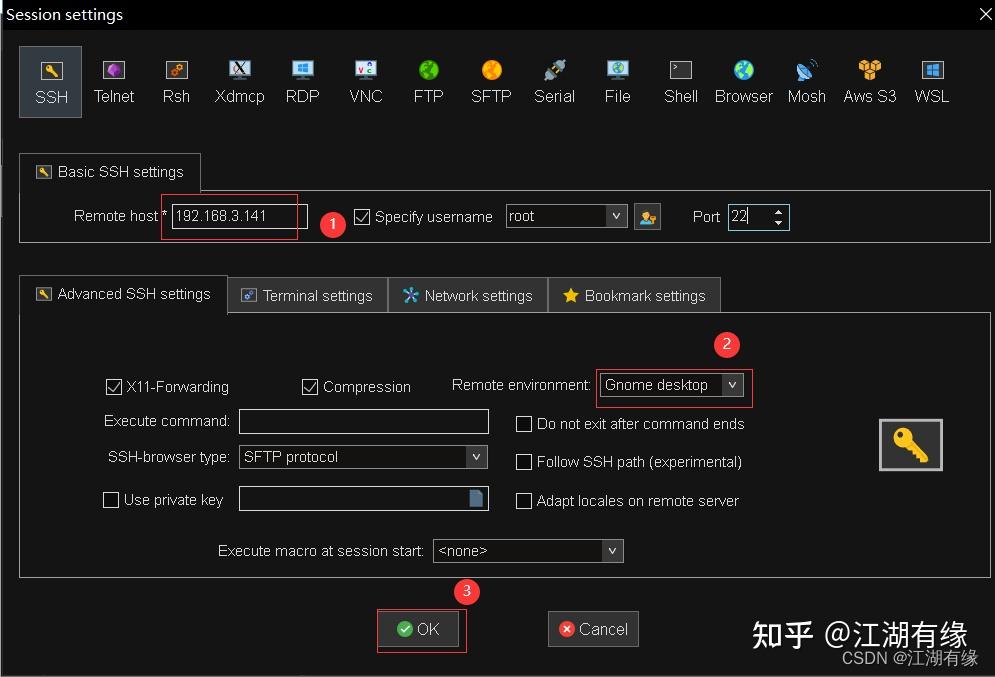Choose the Shell session type

pos(680,82)
